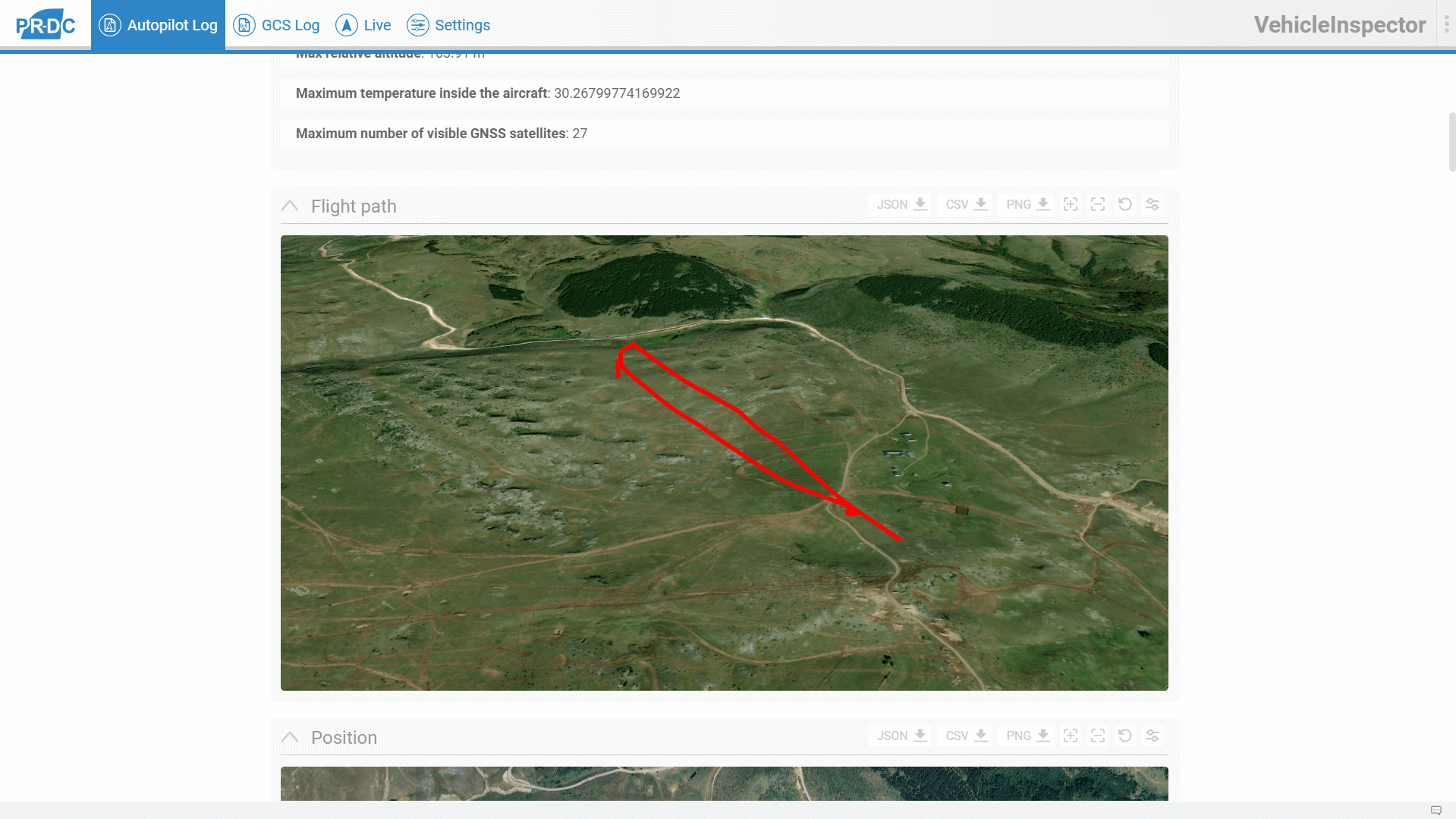Zoom in on the Position plot
This screenshot has width=1456, height=819.
(1070, 736)
